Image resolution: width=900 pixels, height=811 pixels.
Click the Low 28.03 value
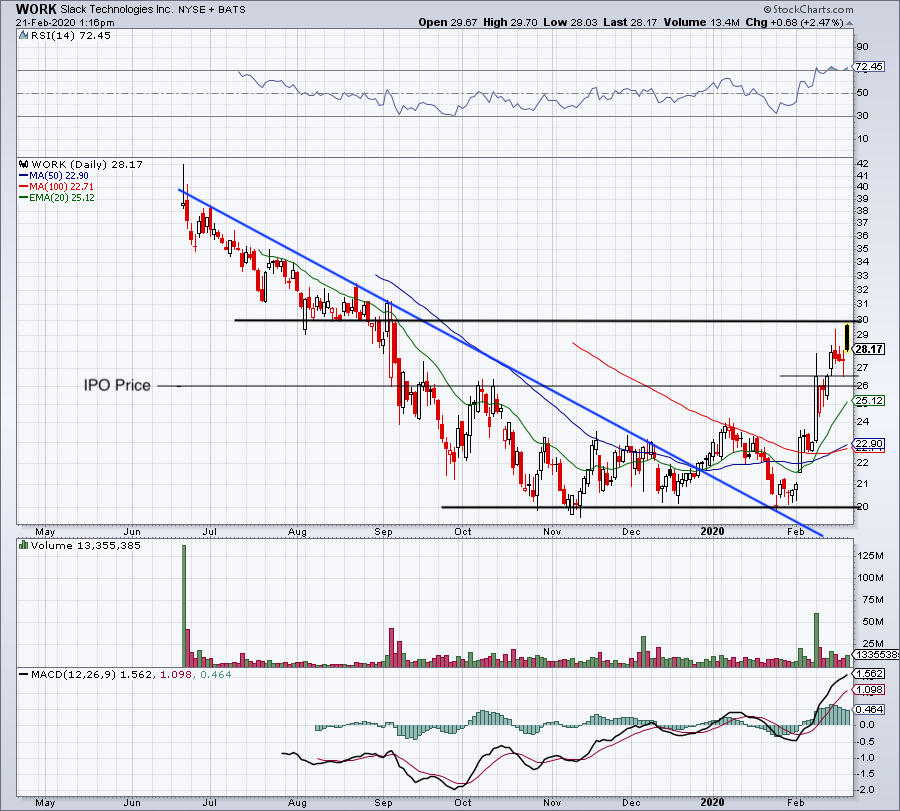(x=570, y=22)
